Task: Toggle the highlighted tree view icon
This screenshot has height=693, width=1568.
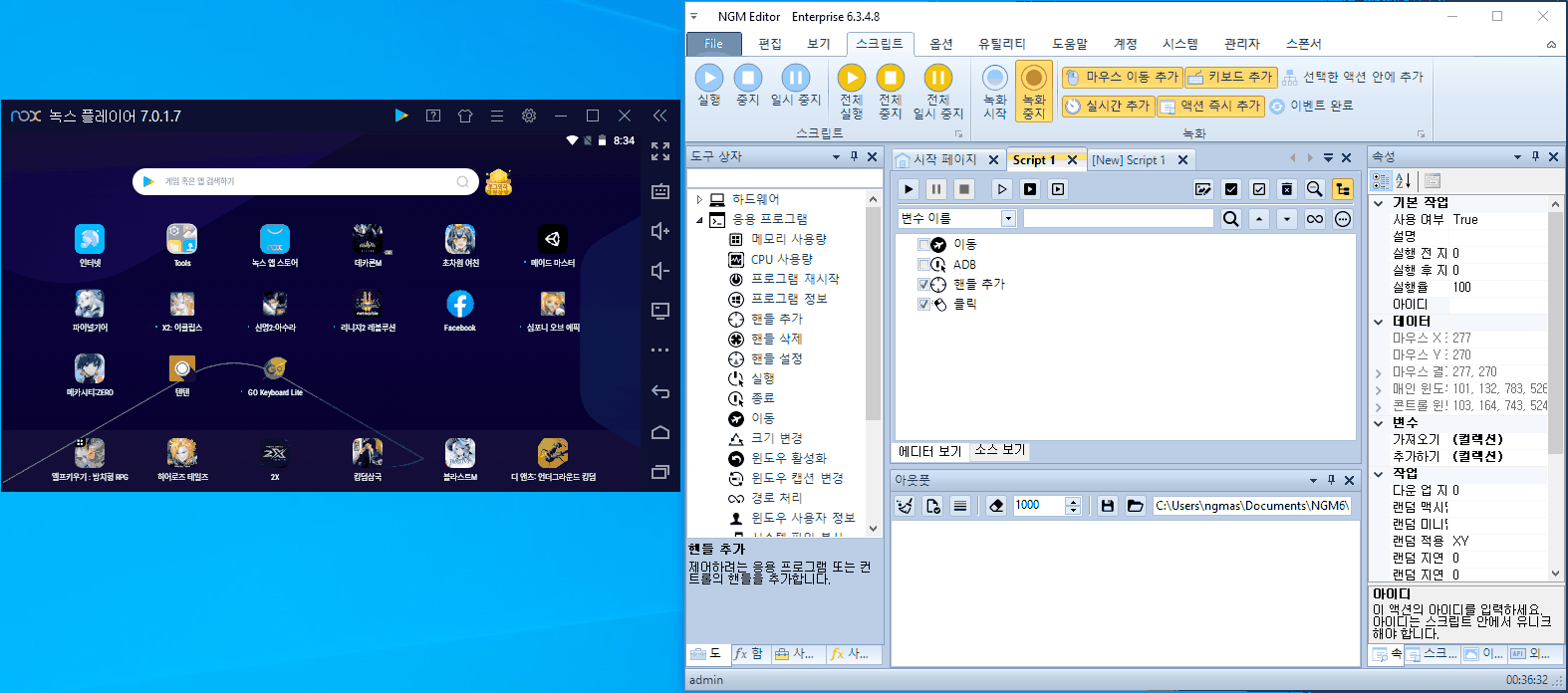Action: [x=1343, y=189]
